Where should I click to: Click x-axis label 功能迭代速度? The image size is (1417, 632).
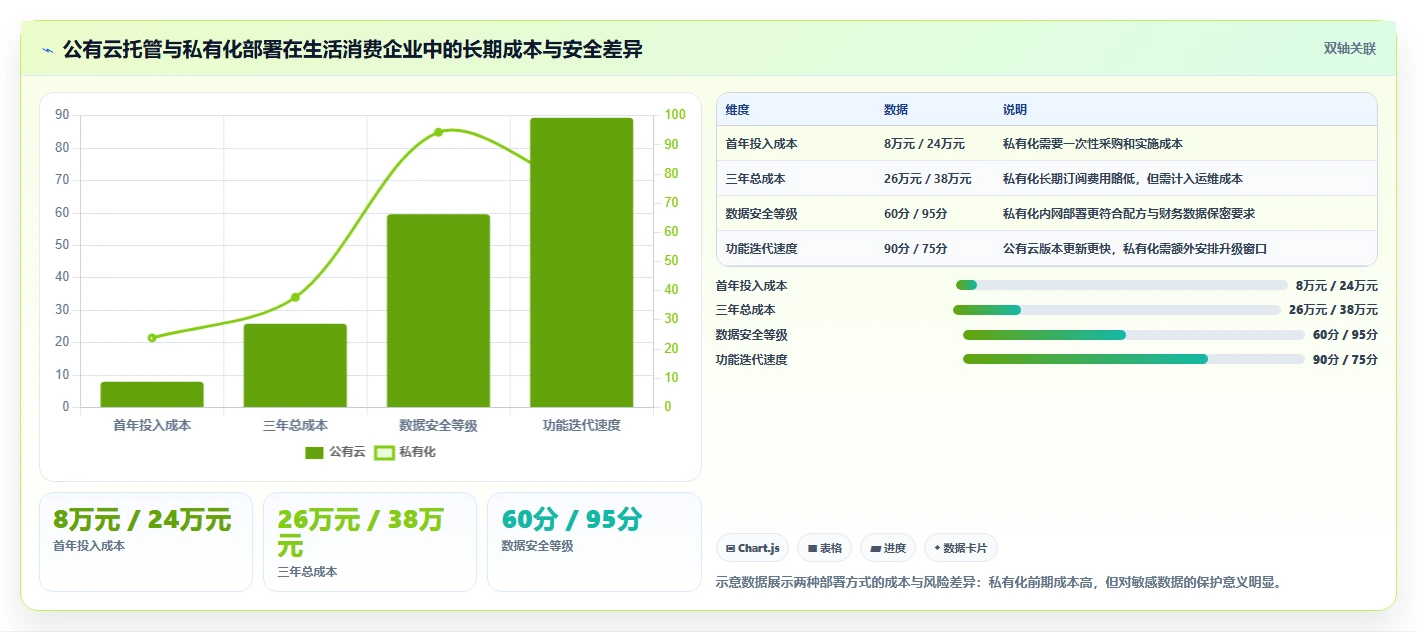[x=582, y=425]
